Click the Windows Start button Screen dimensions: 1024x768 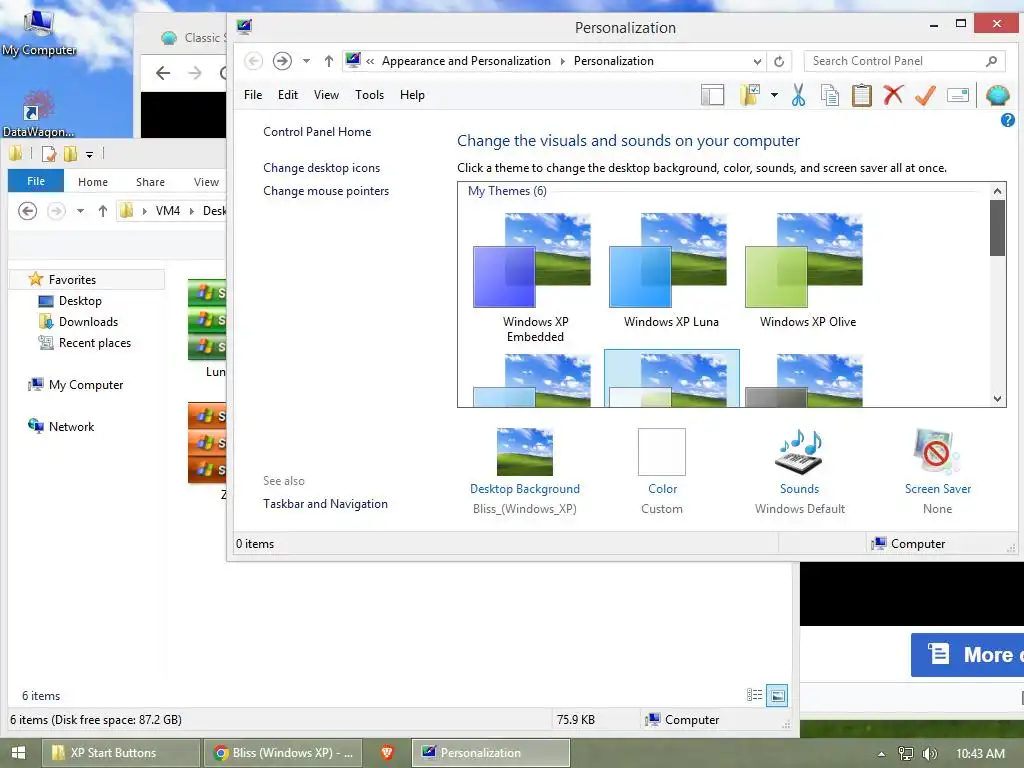18,752
